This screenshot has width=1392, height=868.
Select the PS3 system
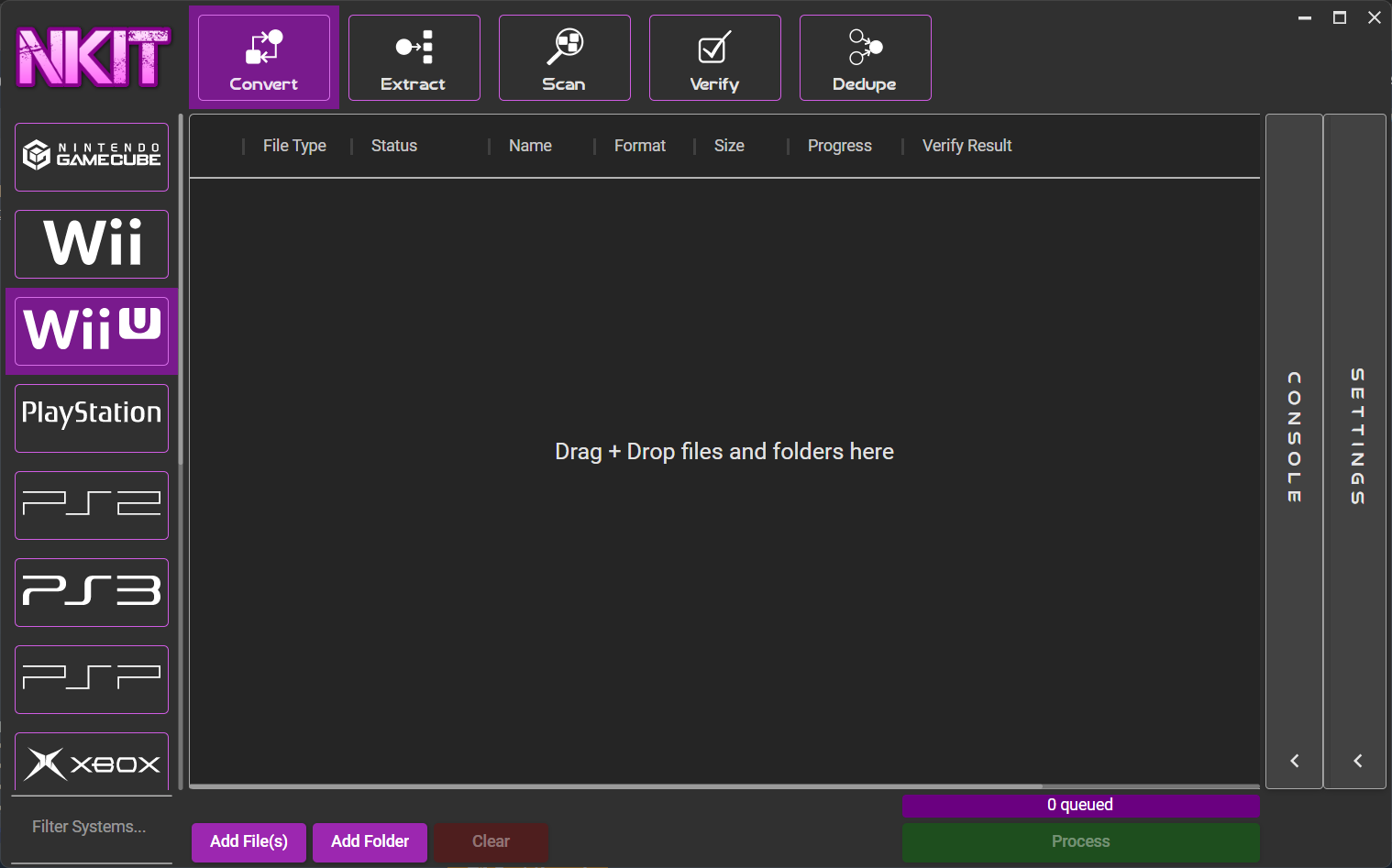(x=92, y=592)
